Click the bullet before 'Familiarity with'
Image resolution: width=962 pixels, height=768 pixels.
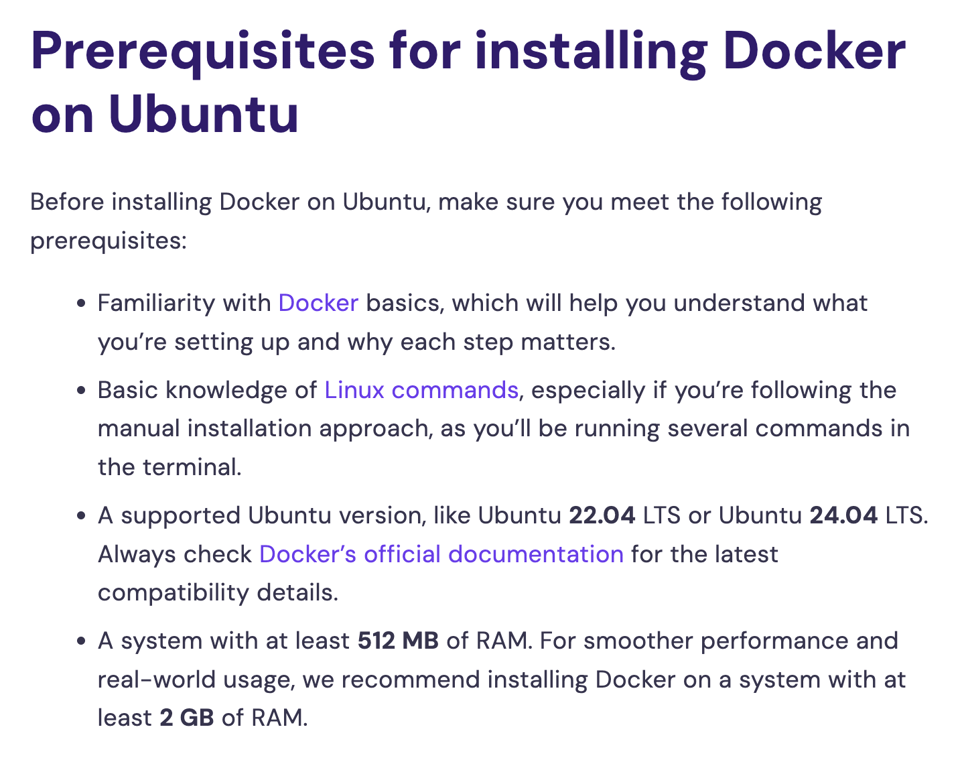[x=82, y=304]
